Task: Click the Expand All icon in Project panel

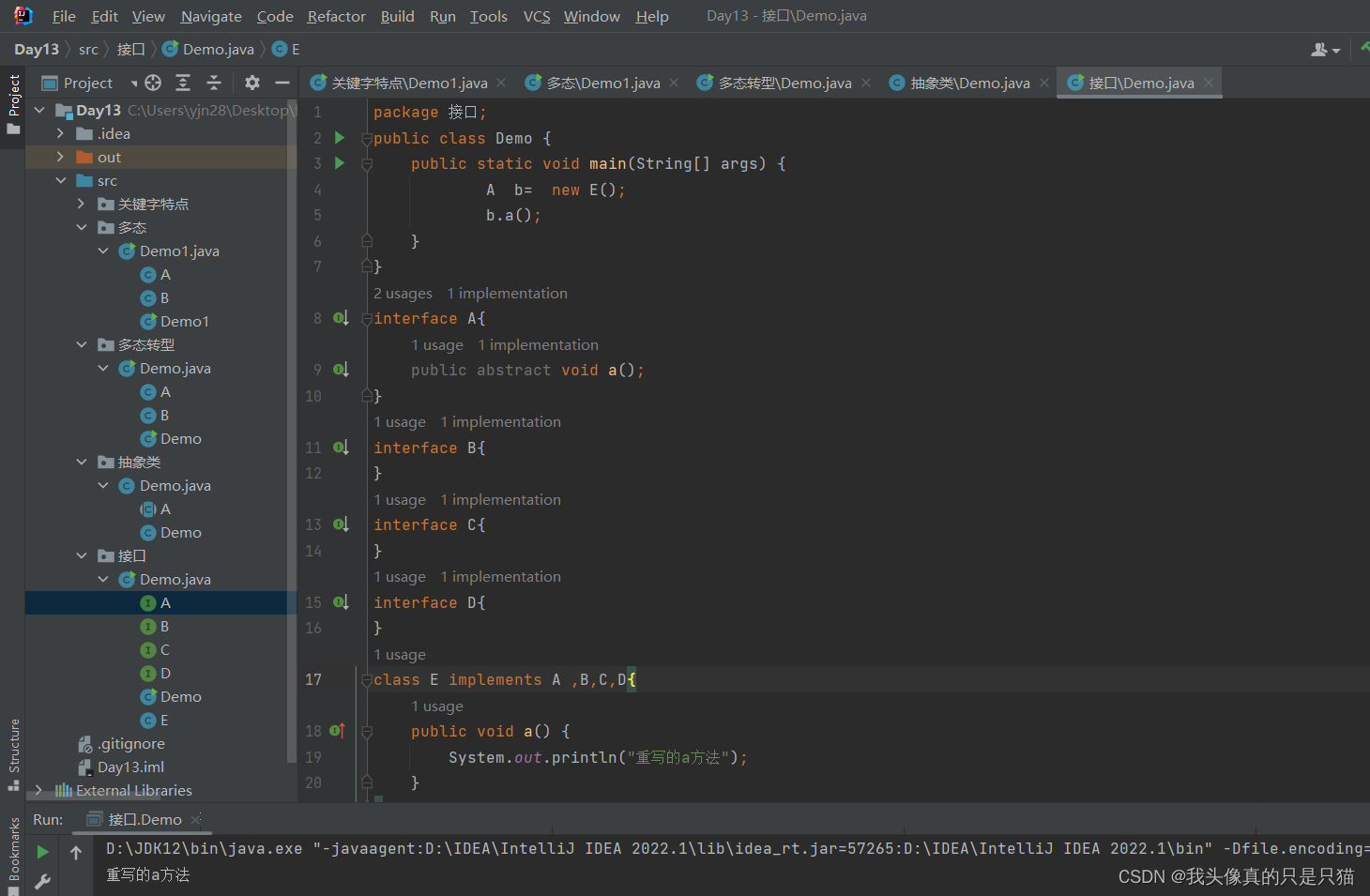Action: (183, 83)
